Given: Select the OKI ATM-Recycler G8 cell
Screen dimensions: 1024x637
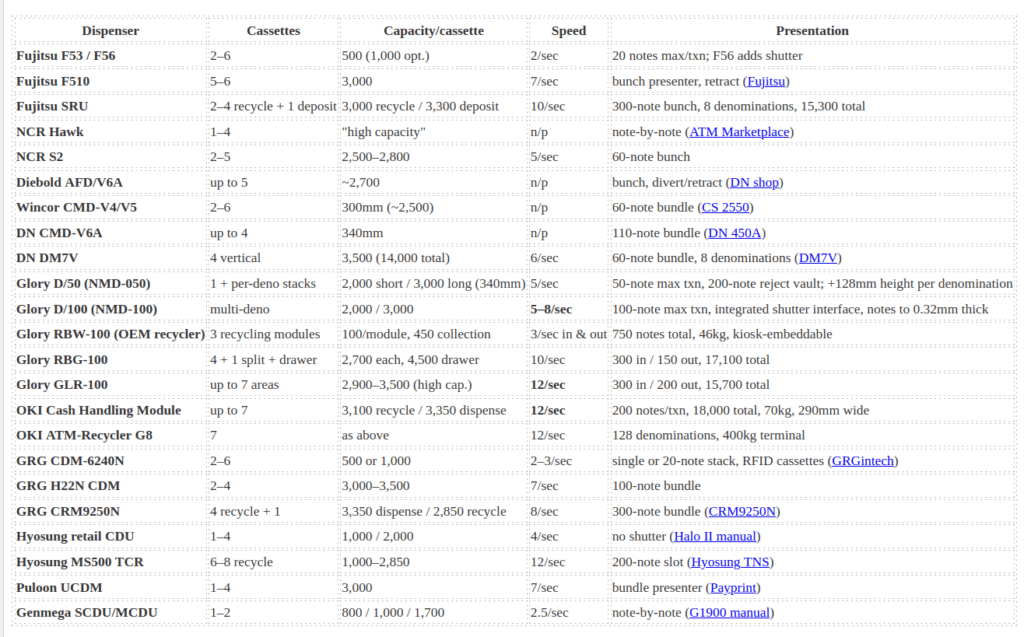Looking at the screenshot, I should [110, 436].
